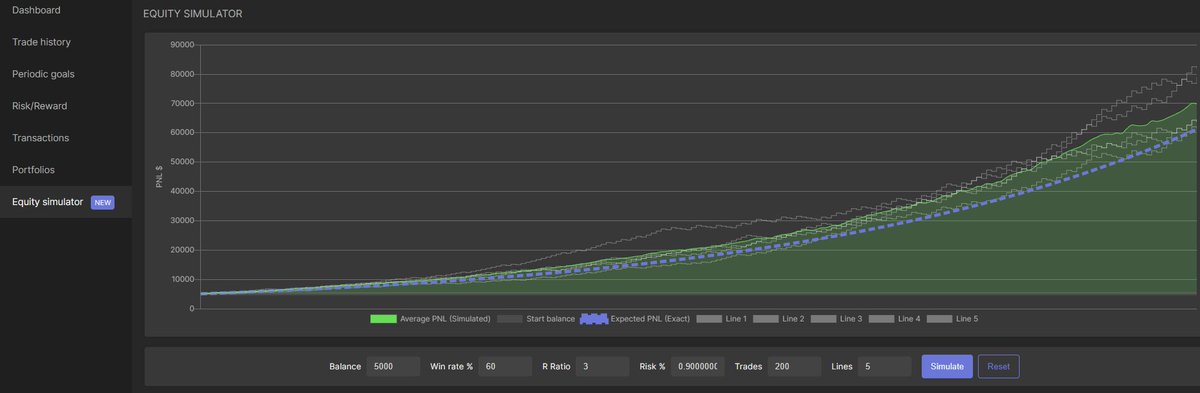Toggle the Start balance legend series

536,319
